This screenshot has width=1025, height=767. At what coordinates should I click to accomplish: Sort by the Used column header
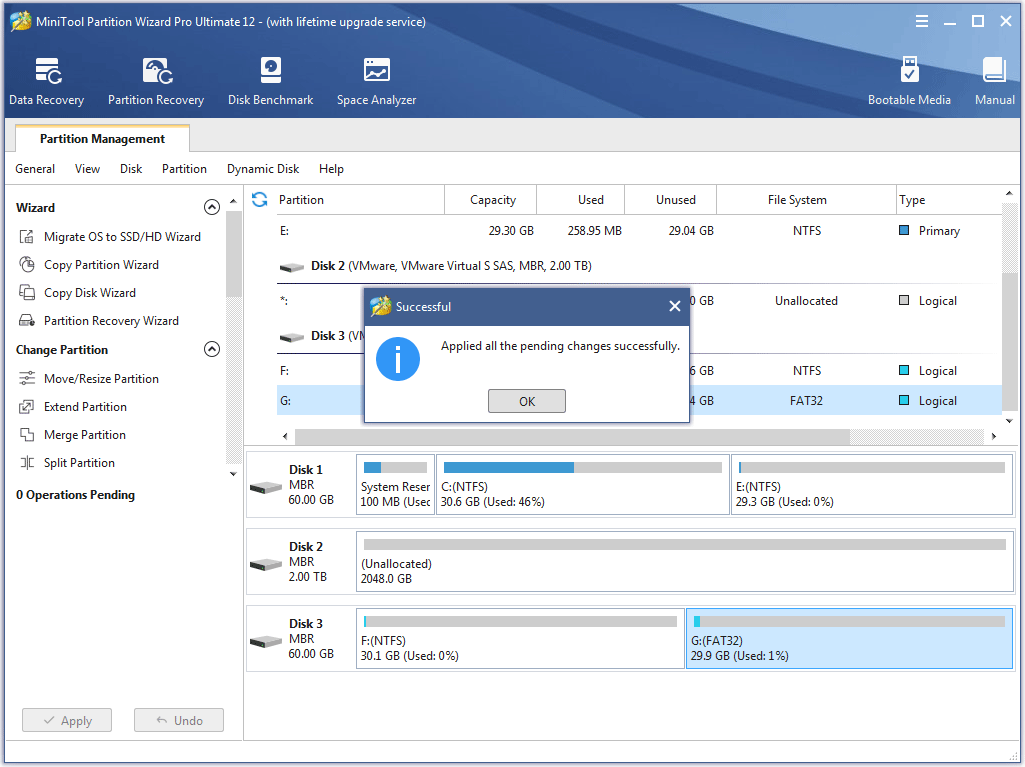click(x=581, y=199)
